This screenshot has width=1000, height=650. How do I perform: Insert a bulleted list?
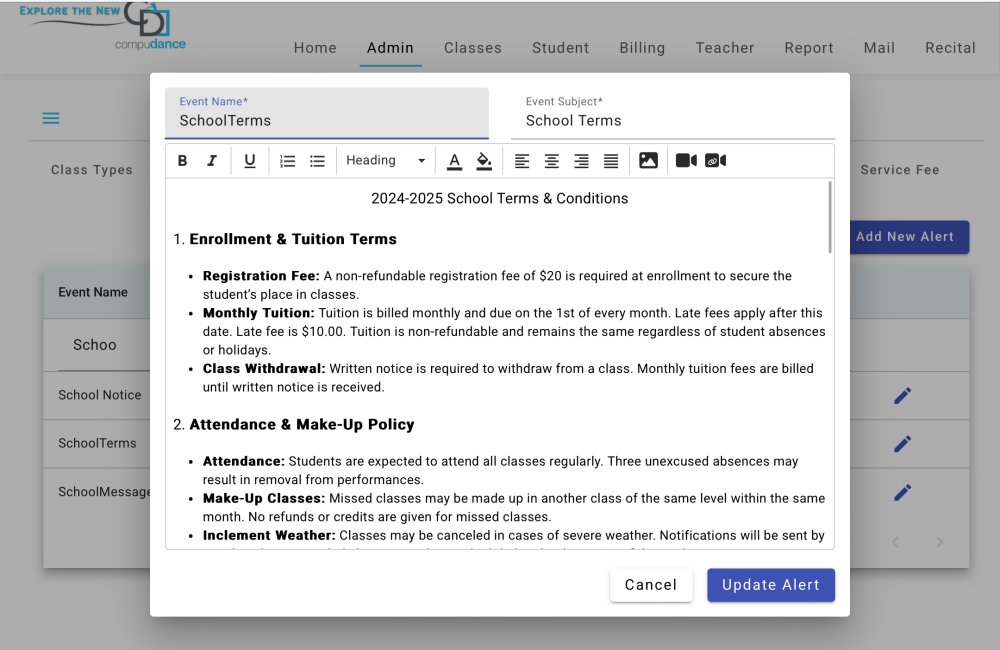tap(317, 161)
